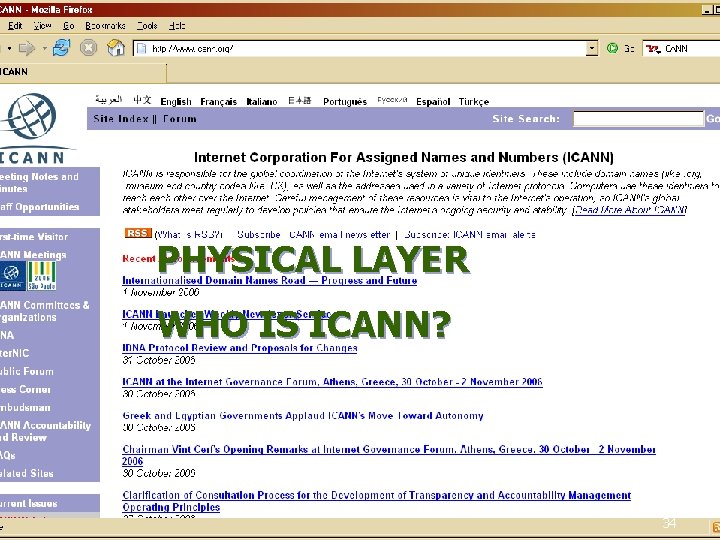This screenshot has height=540, width=720.
Task: Go to Home page icon
Action: (115, 48)
